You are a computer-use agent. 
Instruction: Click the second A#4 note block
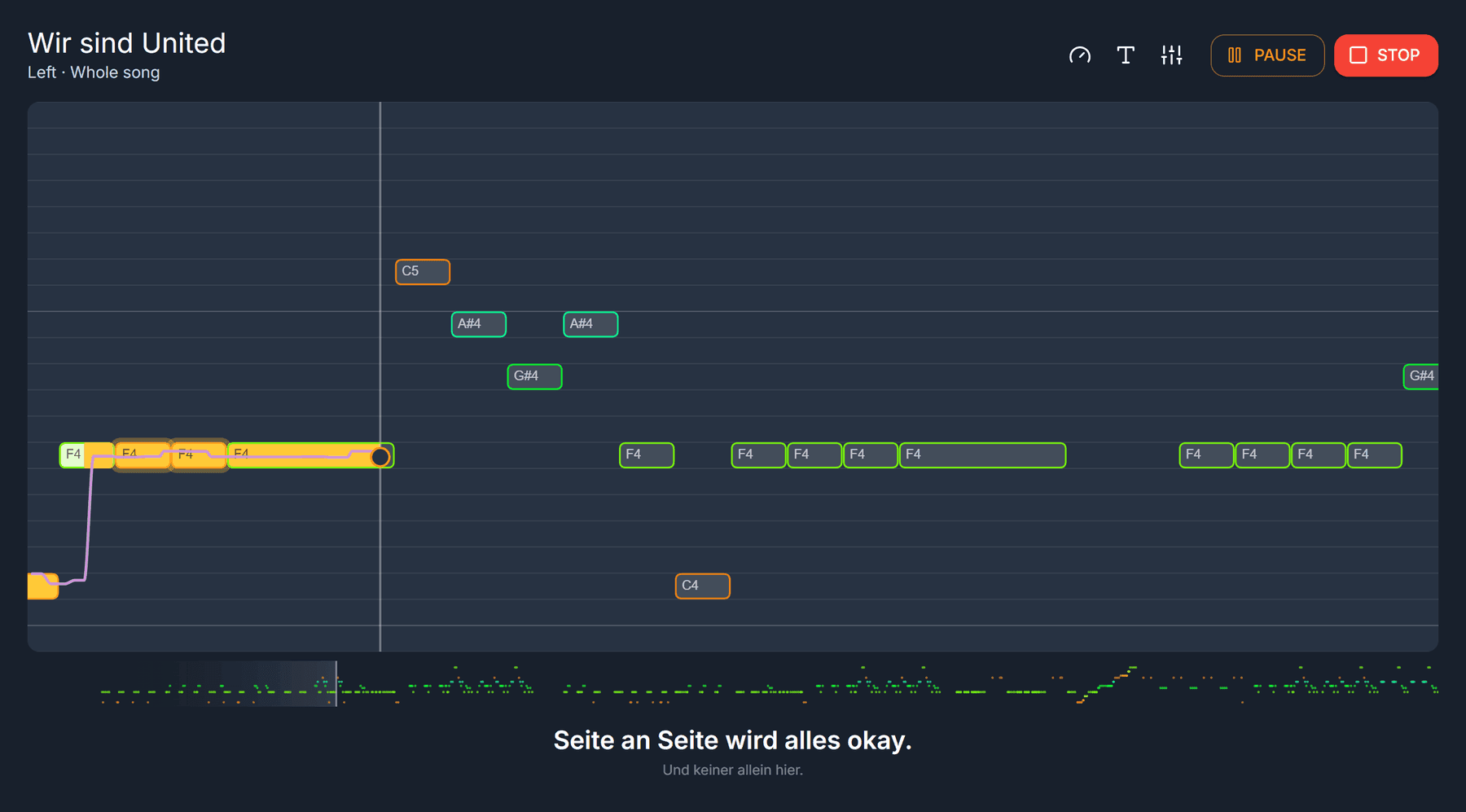tap(590, 324)
